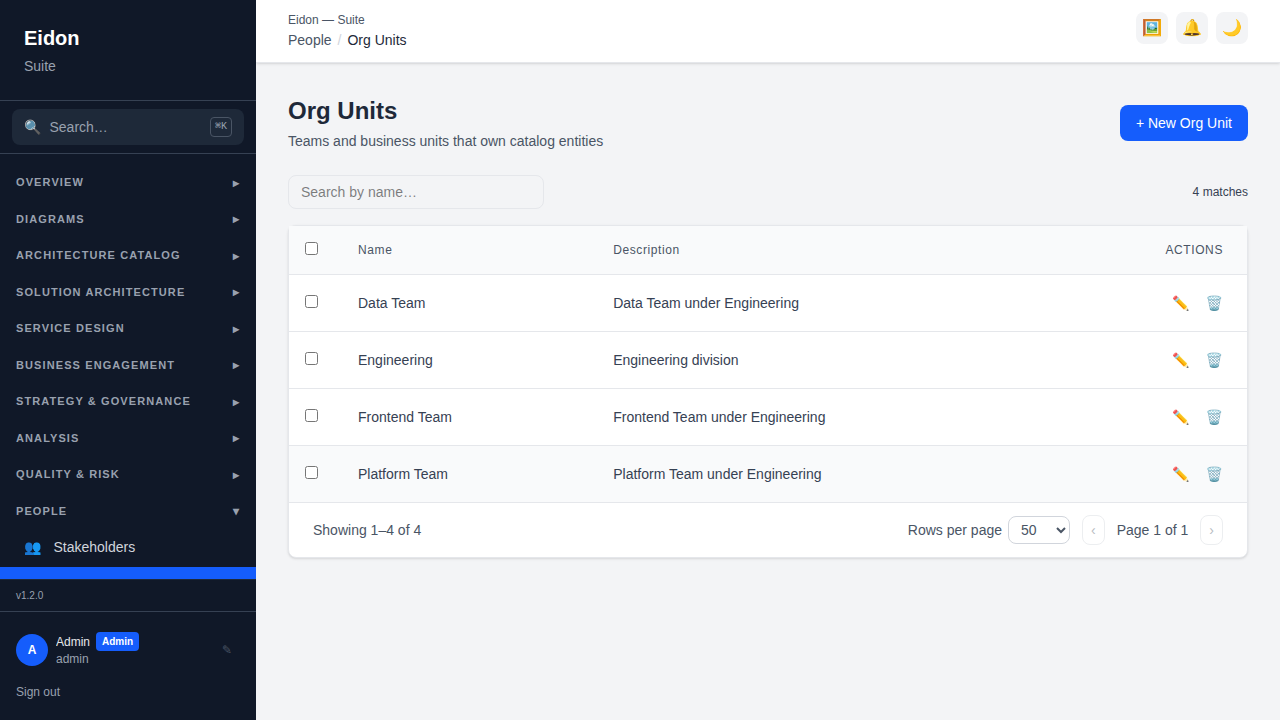Create a new org unit
1280x720 pixels.
(x=1184, y=123)
